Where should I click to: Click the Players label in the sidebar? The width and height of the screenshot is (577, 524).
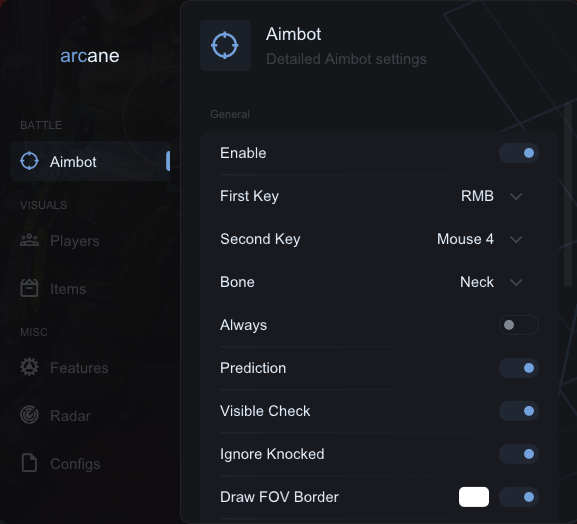click(75, 241)
